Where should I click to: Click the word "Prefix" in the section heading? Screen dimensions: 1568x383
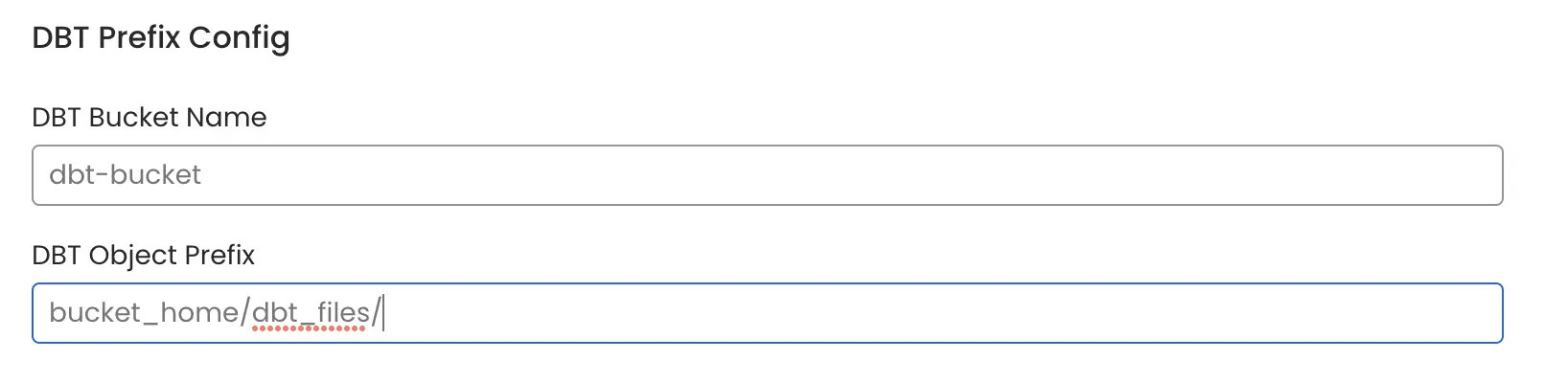[x=140, y=37]
